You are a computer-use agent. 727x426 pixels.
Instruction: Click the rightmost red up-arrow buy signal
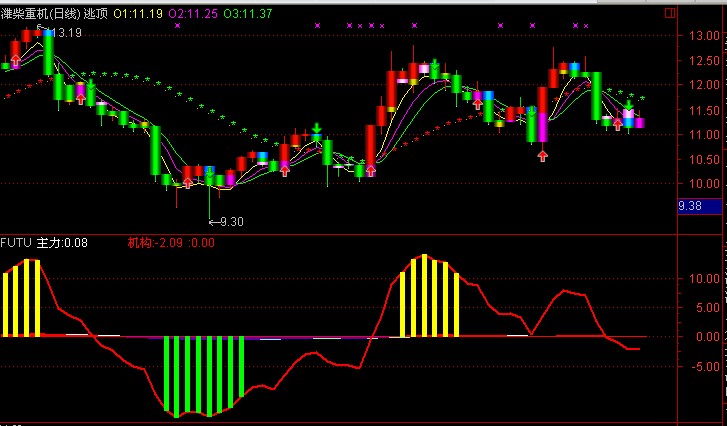tap(617, 125)
